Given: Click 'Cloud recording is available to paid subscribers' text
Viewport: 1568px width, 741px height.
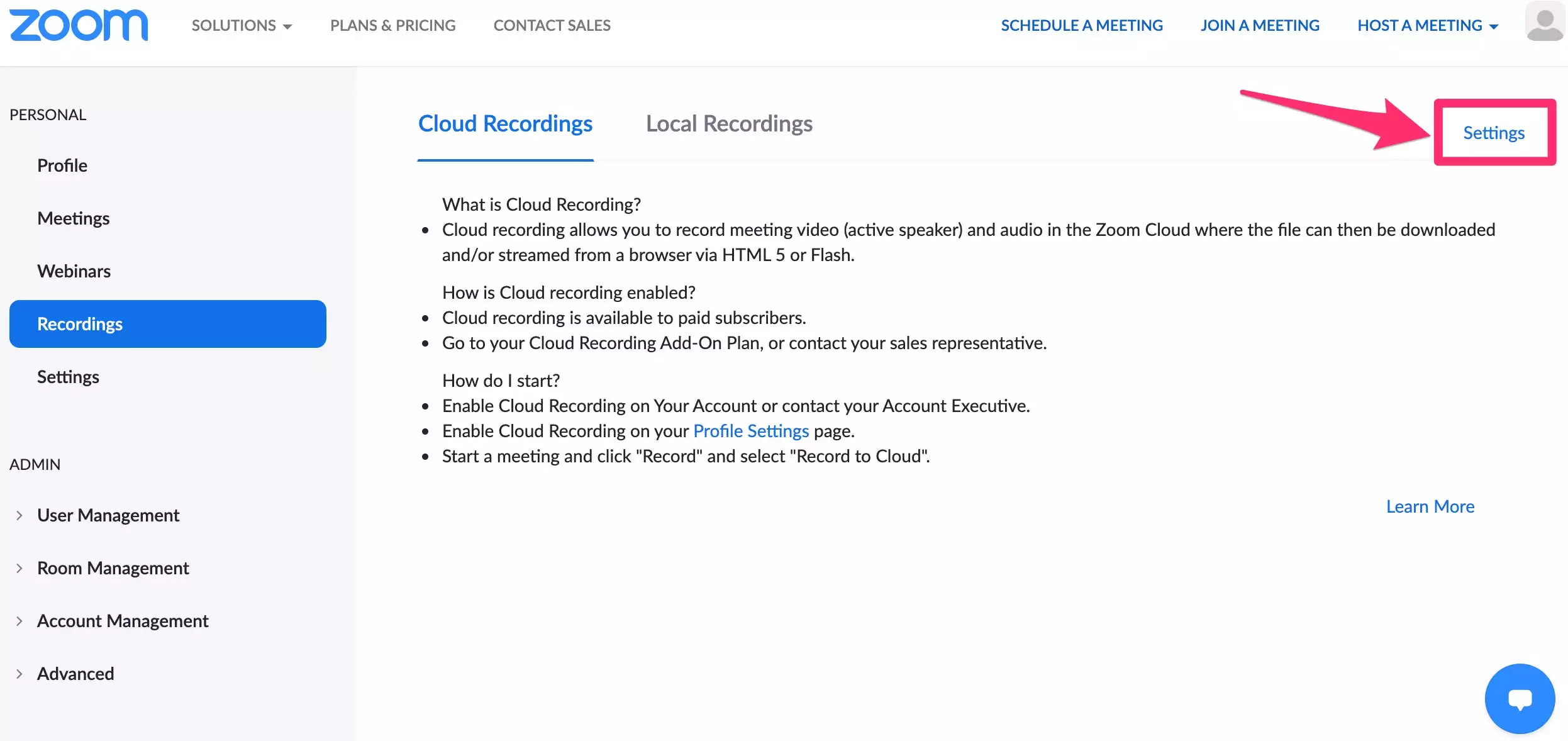Looking at the screenshot, I should click(624, 318).
